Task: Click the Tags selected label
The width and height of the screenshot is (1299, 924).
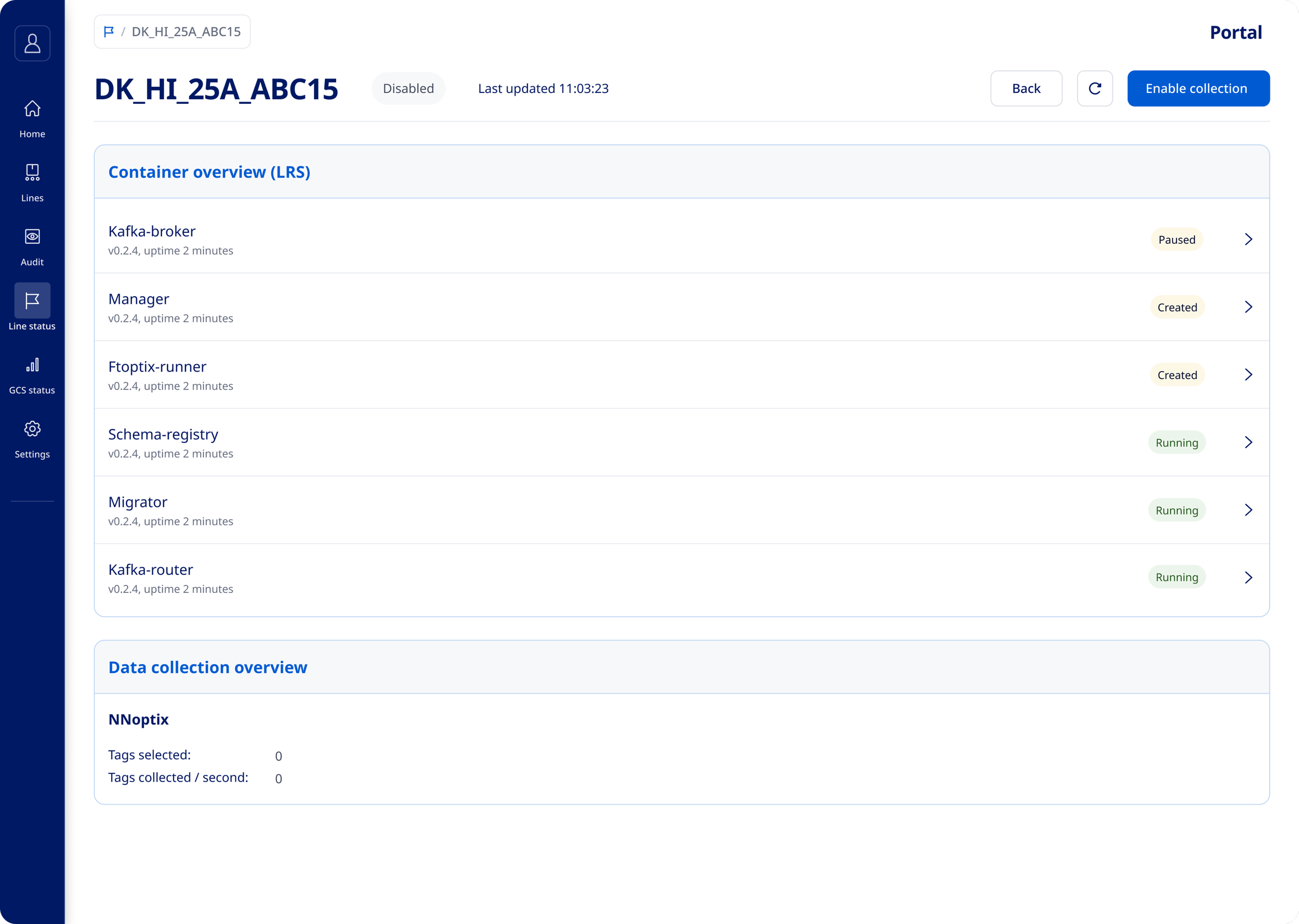Action: tap(150, 755)
